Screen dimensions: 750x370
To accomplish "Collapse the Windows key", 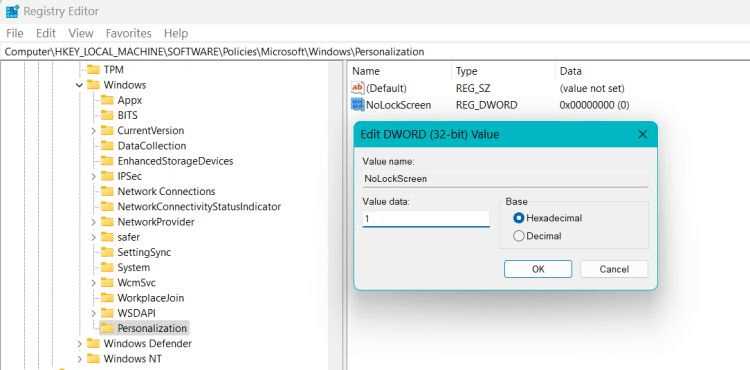I will coord(79,85).
